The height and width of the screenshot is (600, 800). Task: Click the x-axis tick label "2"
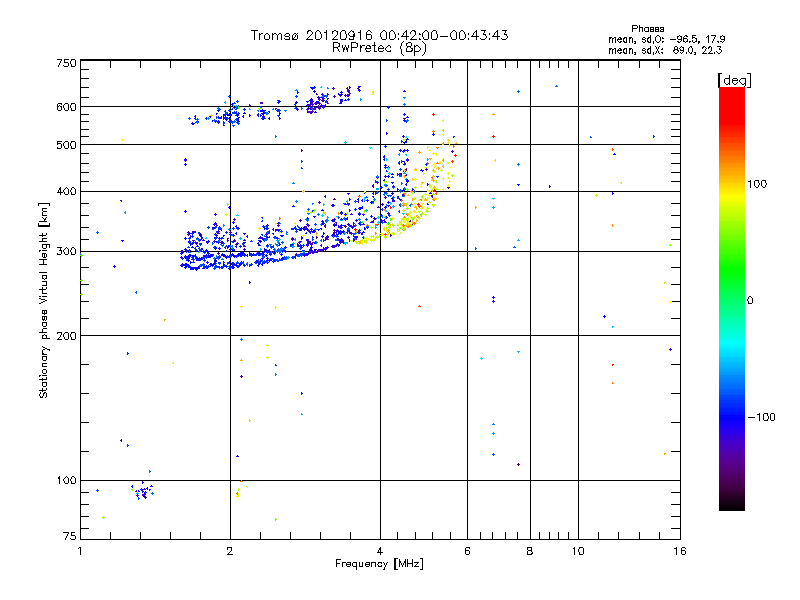(230, 551)
